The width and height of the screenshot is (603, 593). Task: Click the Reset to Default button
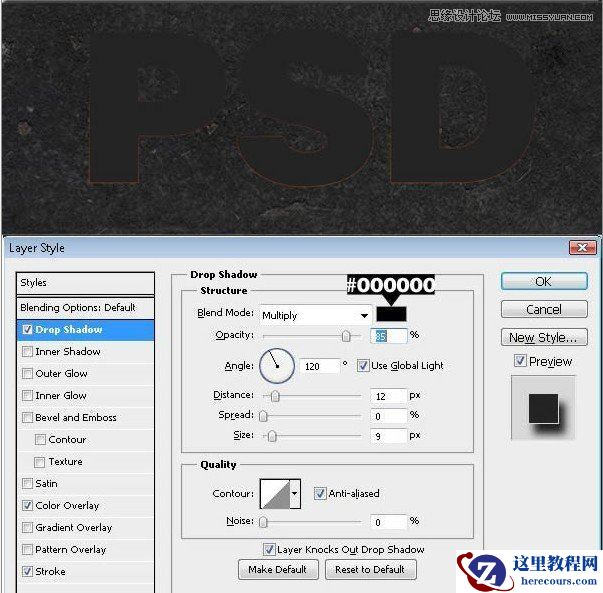coord(370,570)
